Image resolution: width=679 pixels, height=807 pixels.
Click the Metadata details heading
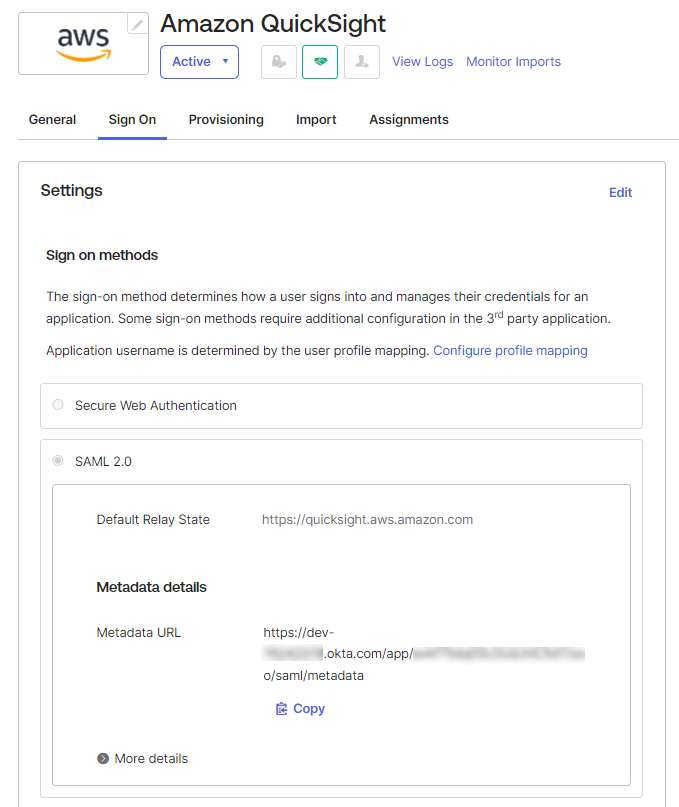(x=151, y=587)
